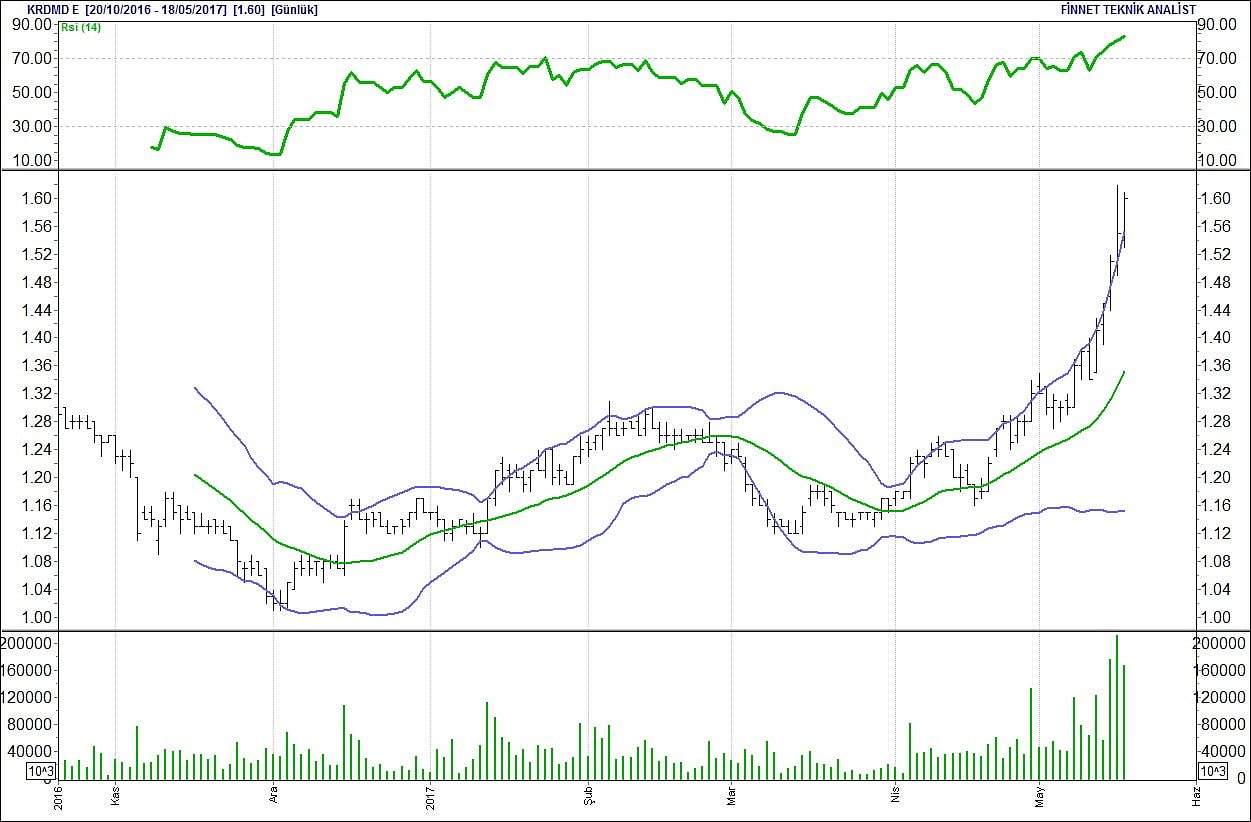
Task: Click the 1.48 price label on left axis
Action: point(38,282)
